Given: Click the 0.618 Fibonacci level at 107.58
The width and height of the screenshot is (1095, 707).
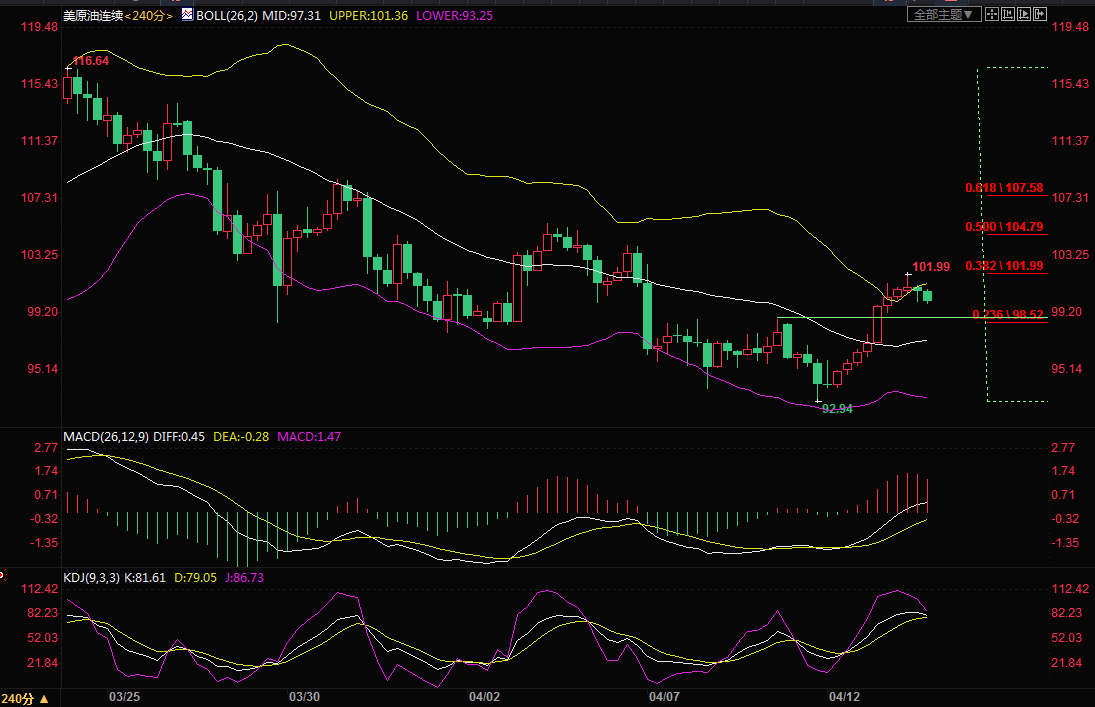Looking at the screenshot, I should click(1004, 188).
